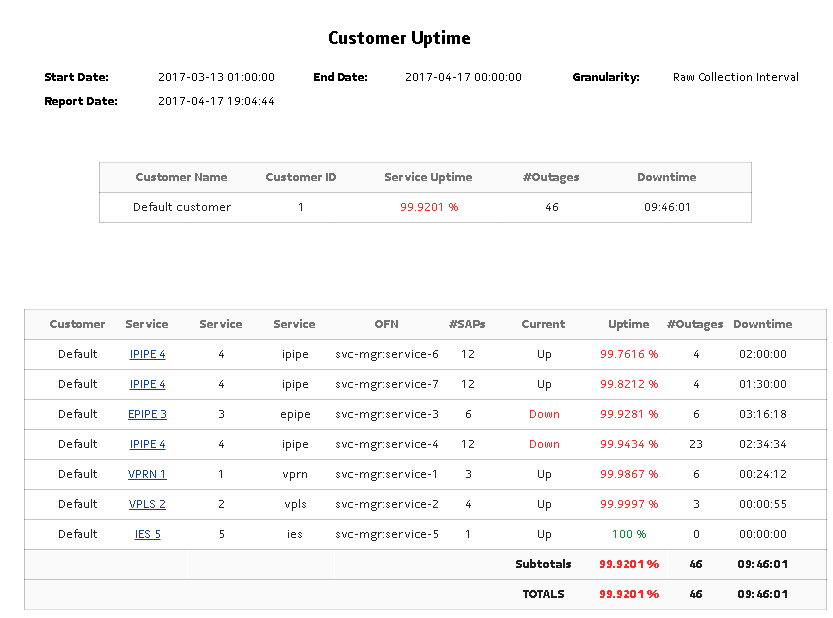Sort by the #Outages column header
Viewport: 833px width, 618px height.
tap(550, 177)
